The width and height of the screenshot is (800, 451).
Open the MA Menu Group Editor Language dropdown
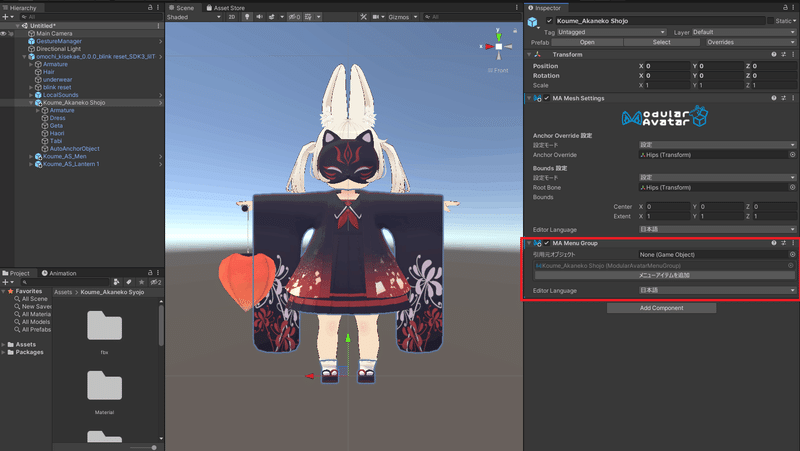coord(717,290)
